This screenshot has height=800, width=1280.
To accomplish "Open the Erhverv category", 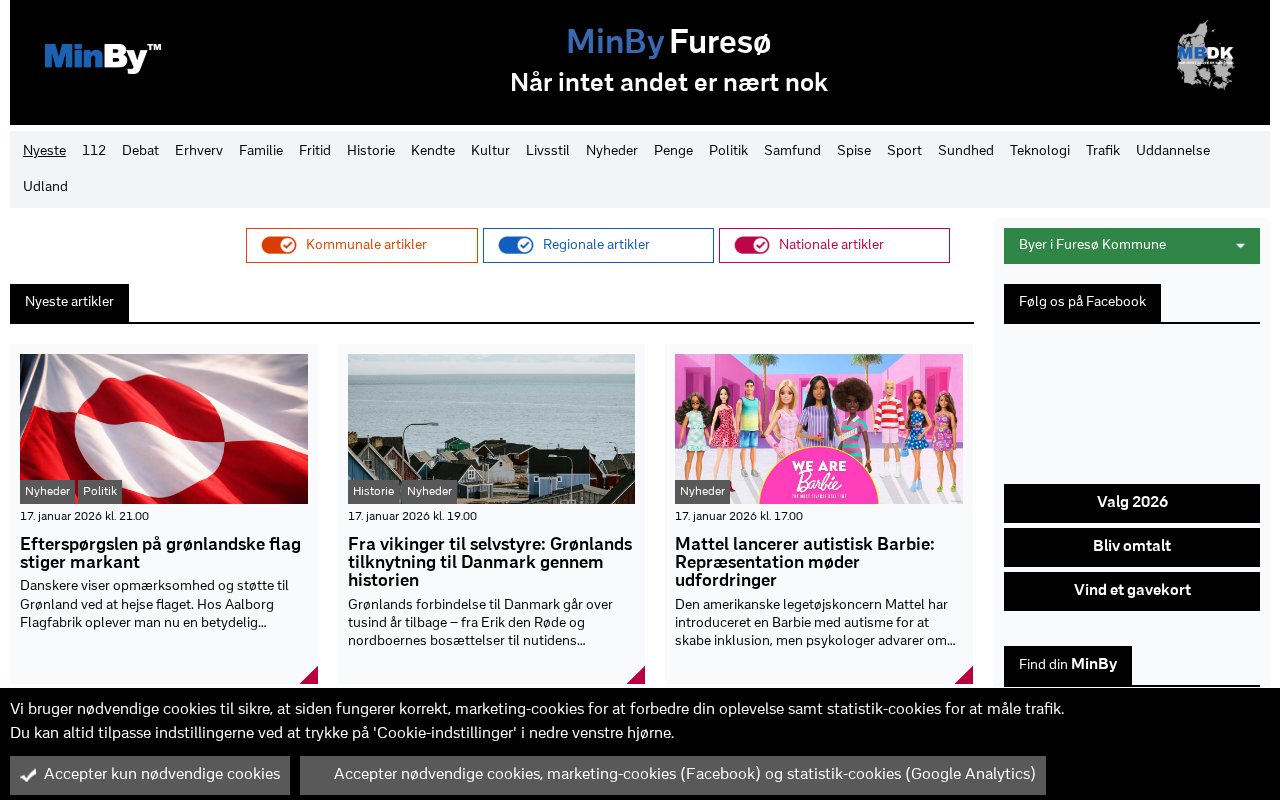I will [199, 151].
